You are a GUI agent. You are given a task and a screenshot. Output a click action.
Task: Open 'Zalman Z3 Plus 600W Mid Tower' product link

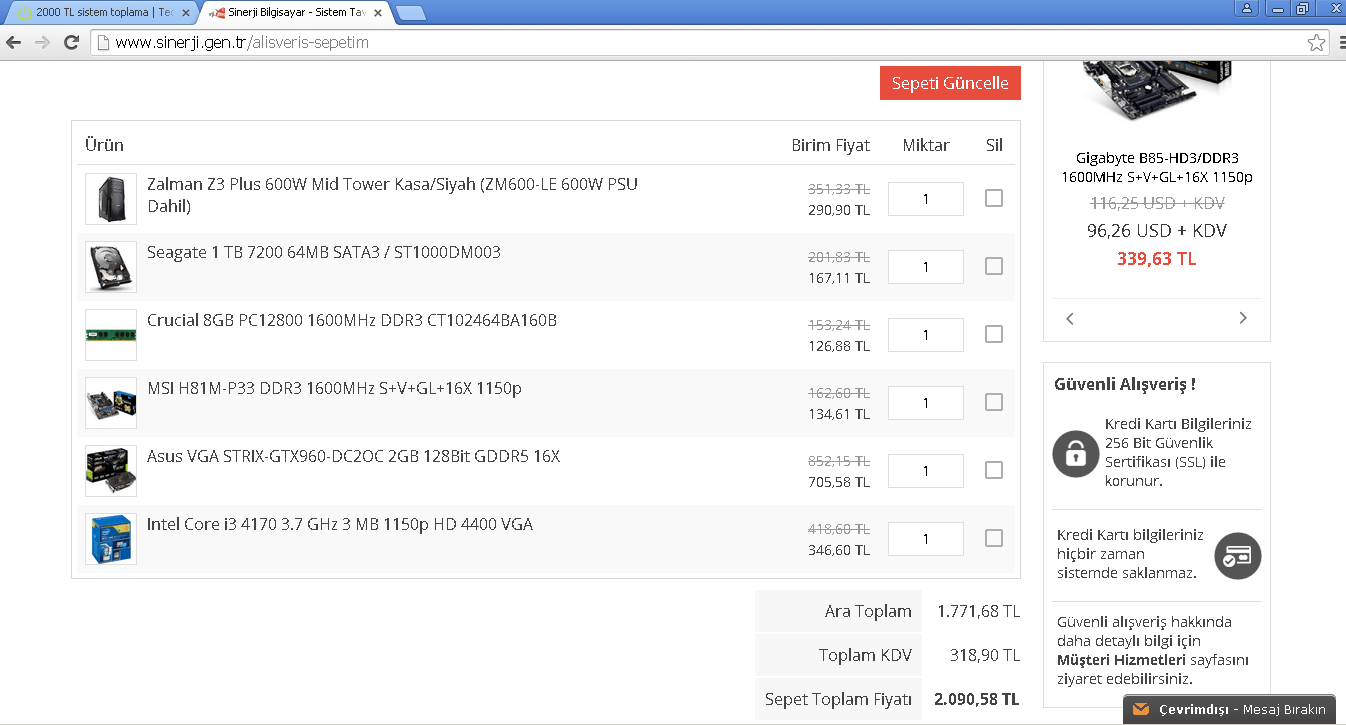[392, 195]
